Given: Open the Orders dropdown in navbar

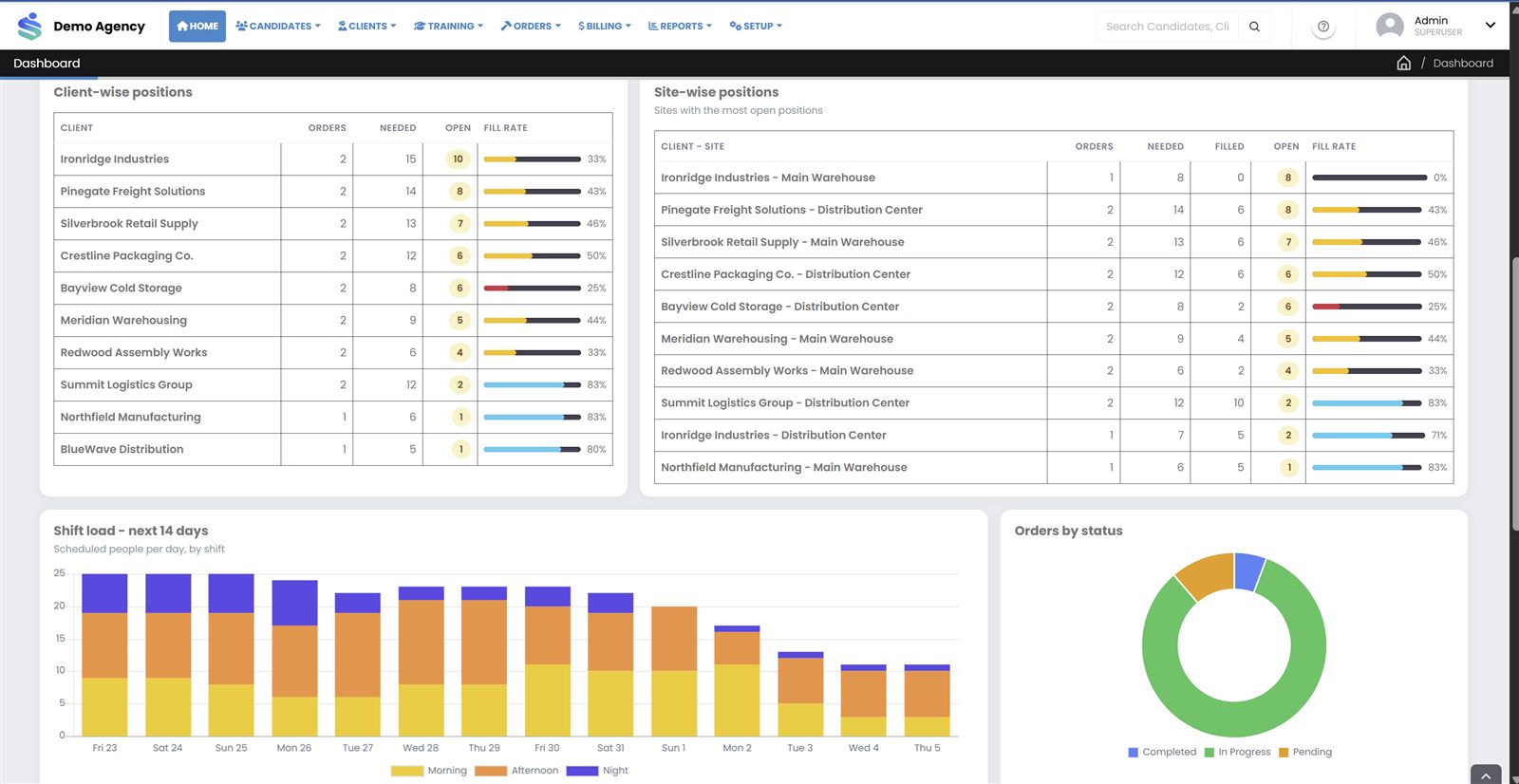Looking at the screenshot, I should (x=531, y=27).
